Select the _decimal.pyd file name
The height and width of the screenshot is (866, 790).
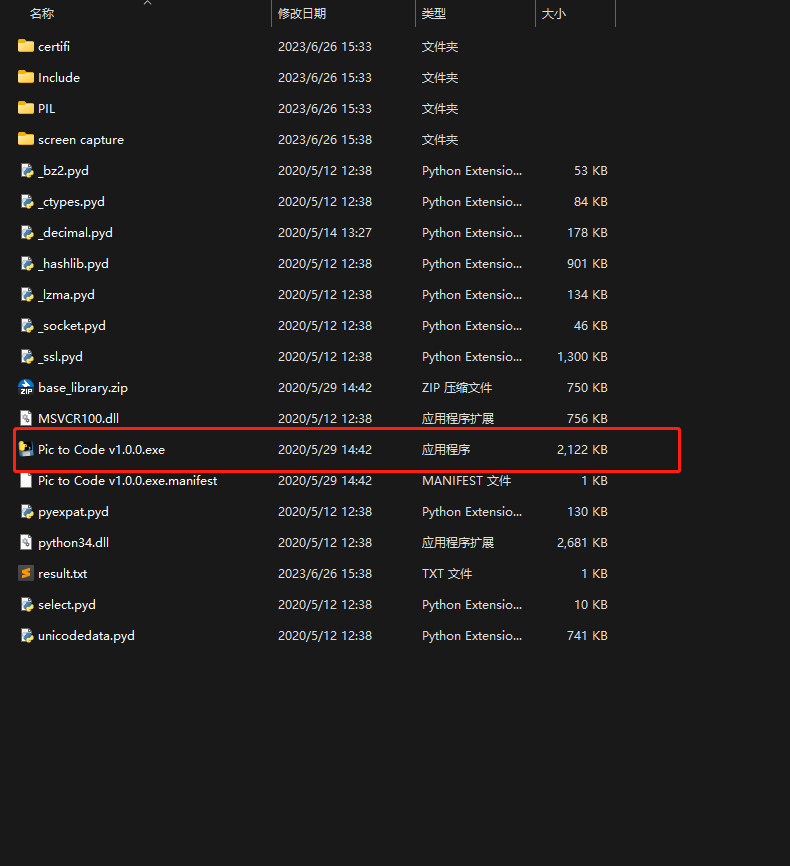75,233
